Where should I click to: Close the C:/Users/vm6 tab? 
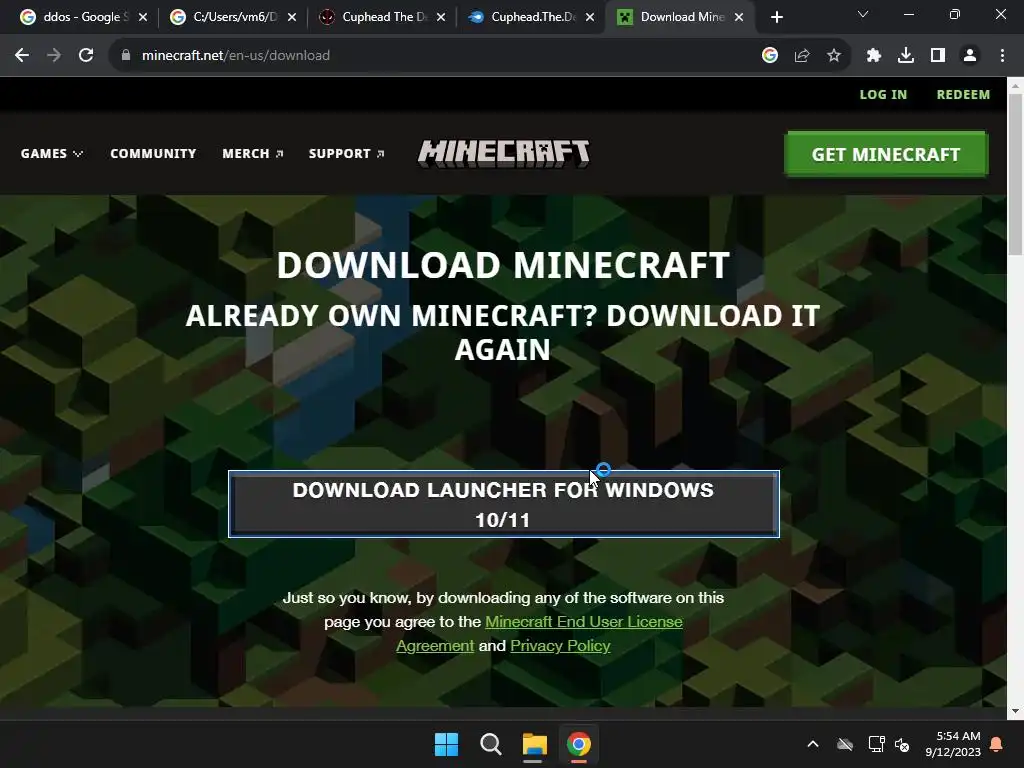292,18
